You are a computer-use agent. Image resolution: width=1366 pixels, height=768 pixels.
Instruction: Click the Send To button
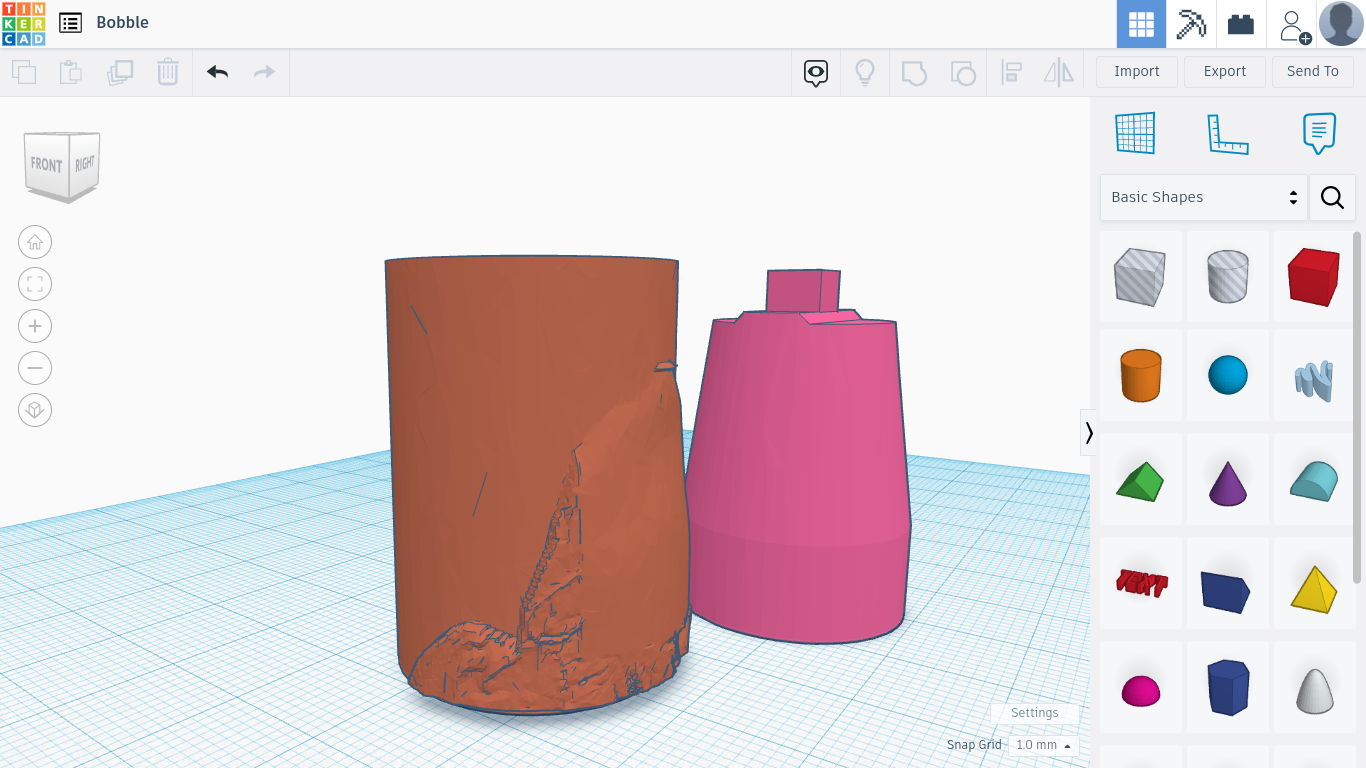(1313, 71)
